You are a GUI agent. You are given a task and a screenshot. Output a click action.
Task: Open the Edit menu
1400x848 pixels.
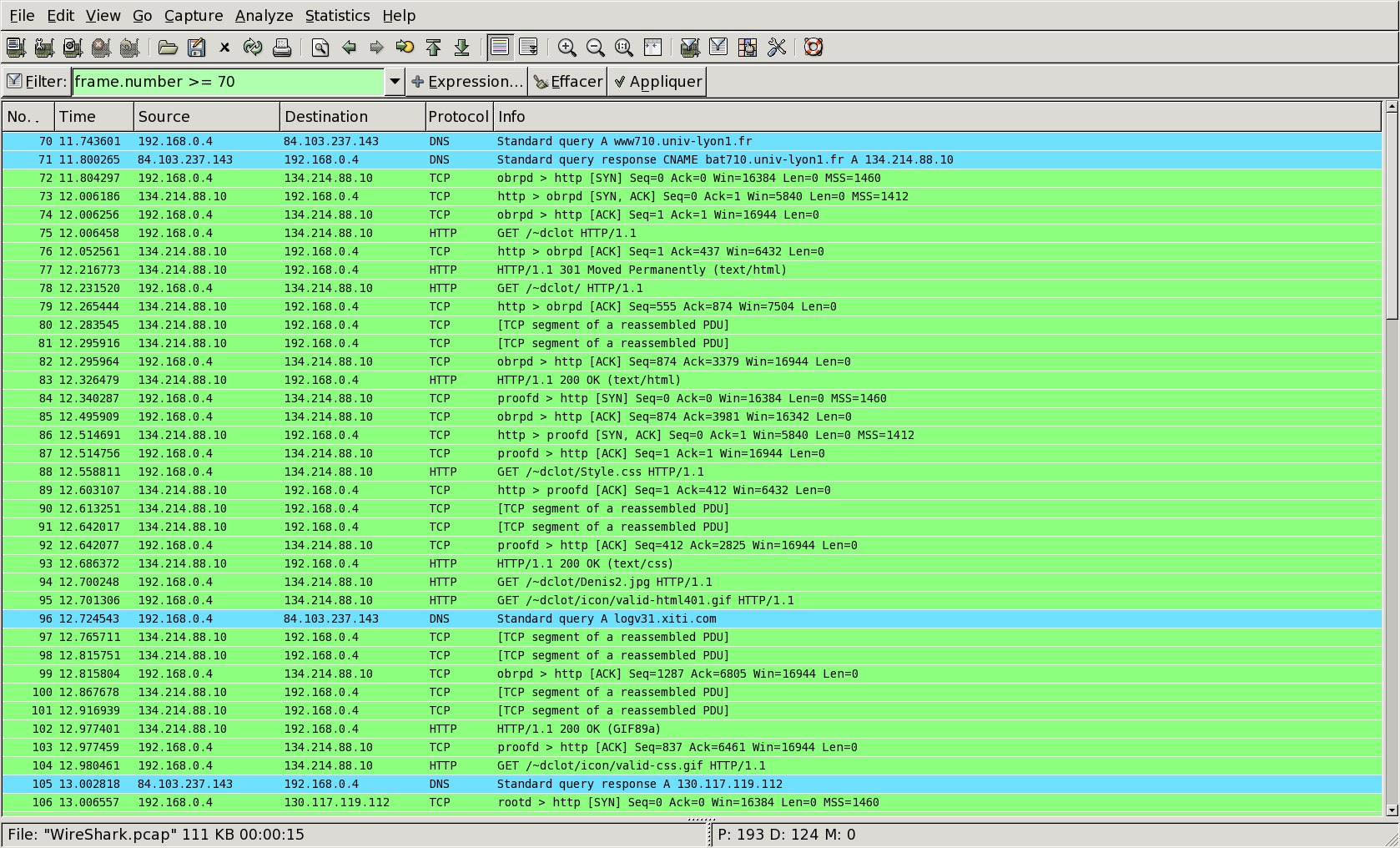tap(60, 16)
